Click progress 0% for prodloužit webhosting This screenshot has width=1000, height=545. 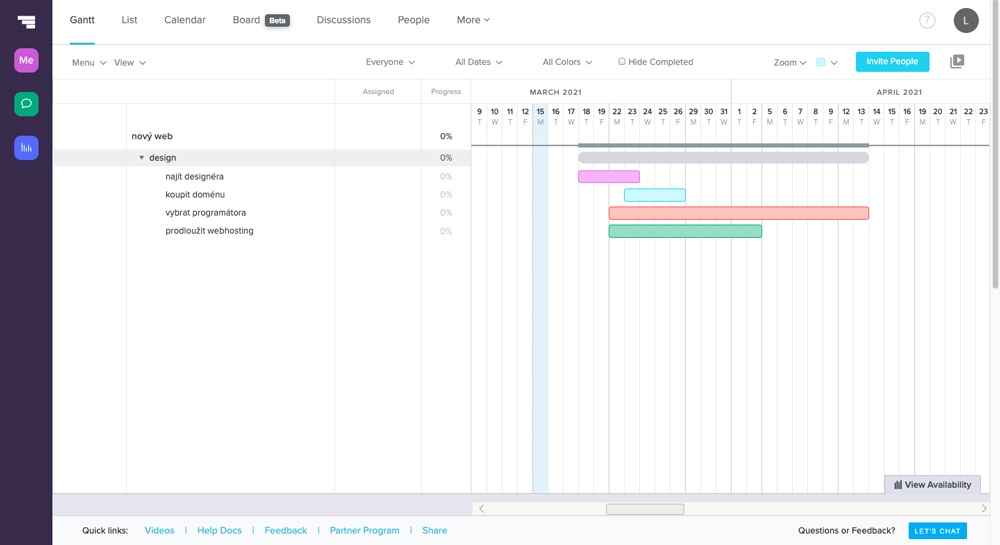(x=446, y=231)
